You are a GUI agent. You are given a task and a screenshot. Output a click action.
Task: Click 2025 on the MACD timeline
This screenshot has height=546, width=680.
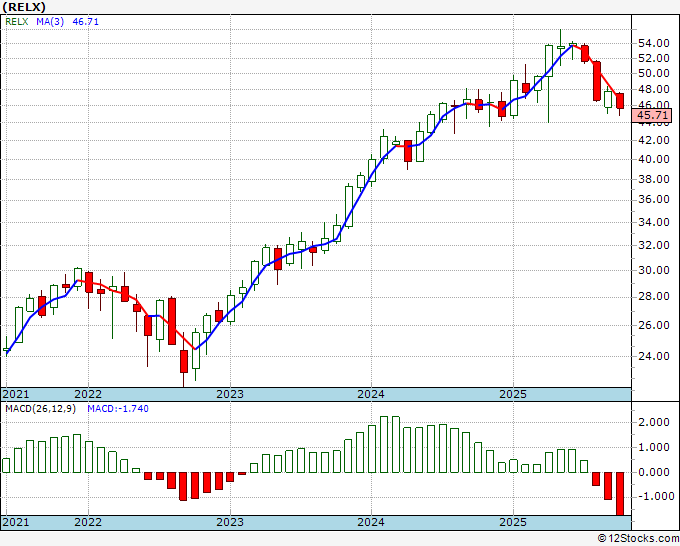(513, 522)
